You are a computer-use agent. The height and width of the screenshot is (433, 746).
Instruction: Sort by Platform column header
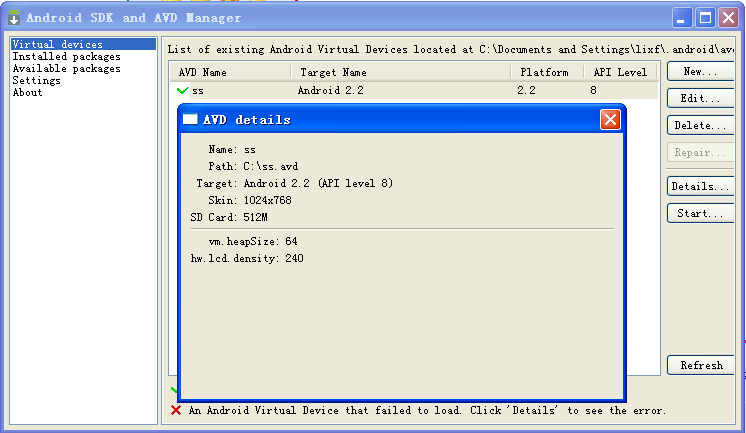[547, 72]
